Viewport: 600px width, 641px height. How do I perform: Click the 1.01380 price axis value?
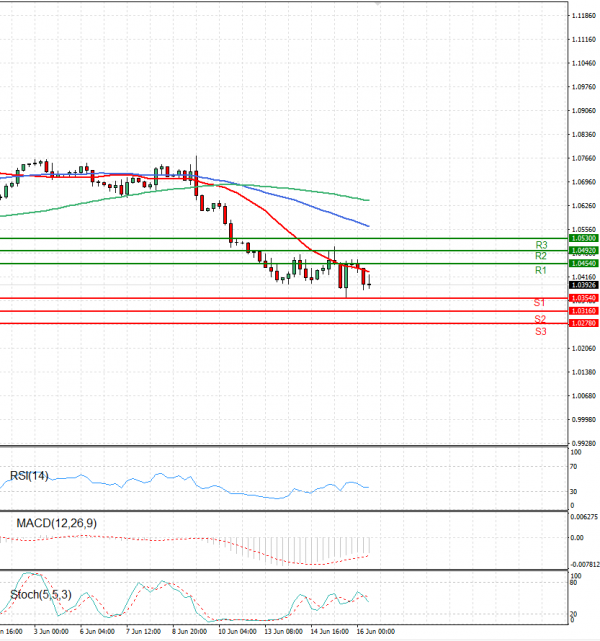(x=584, y=372)
